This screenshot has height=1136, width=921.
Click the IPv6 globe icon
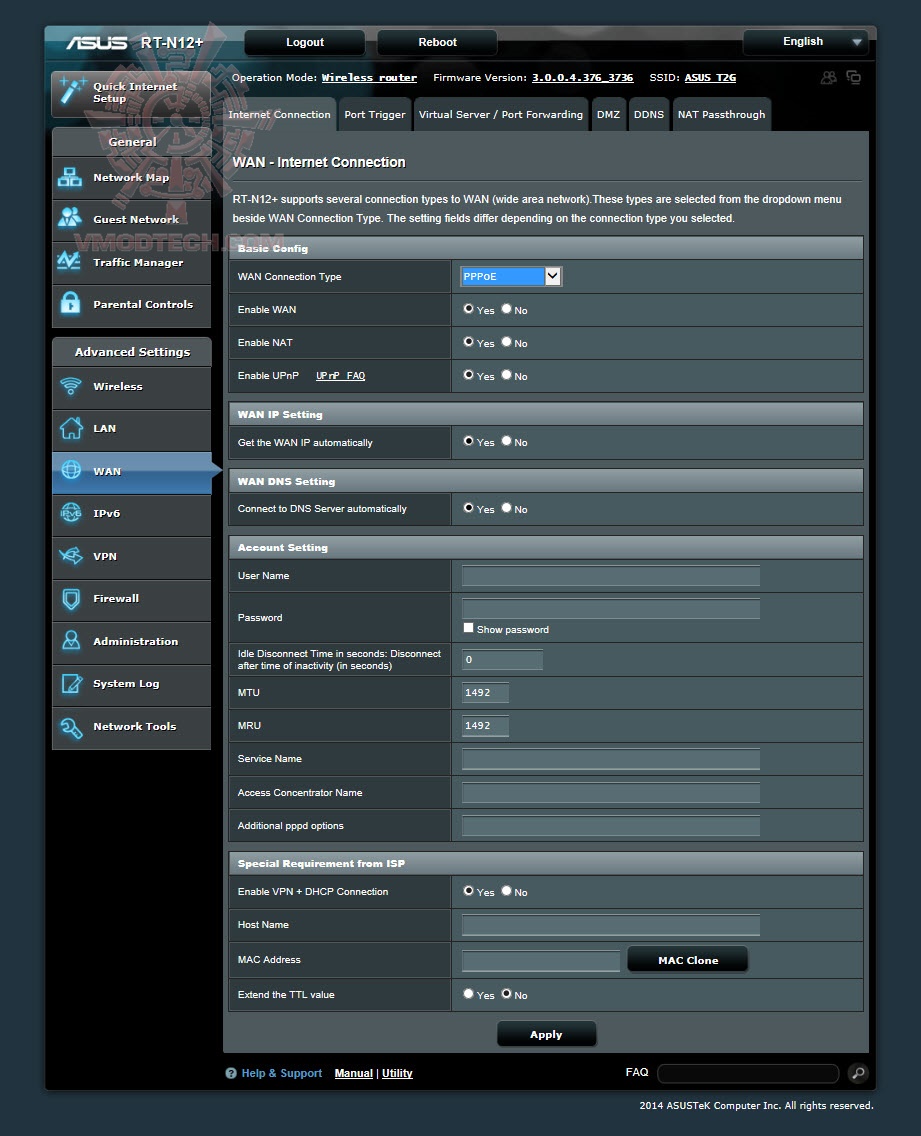[71, 513]
